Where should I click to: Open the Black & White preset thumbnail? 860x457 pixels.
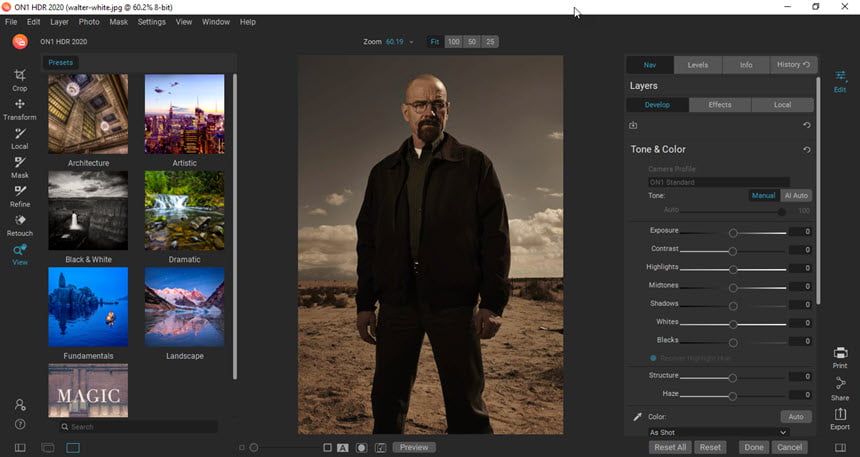click(88, 210)
